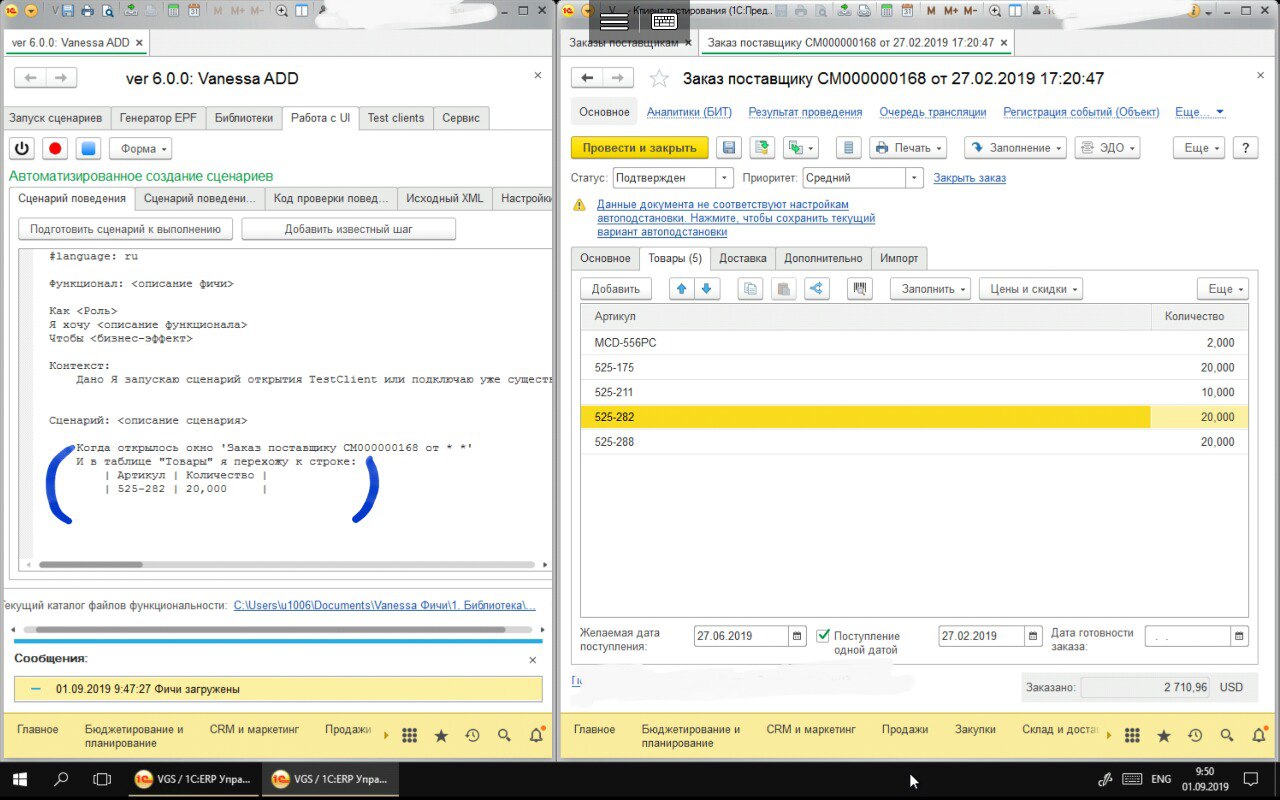Click the copy rows icon in Товары toolbar
This screenshot has width=1280, height=800.
click(751, 289)
